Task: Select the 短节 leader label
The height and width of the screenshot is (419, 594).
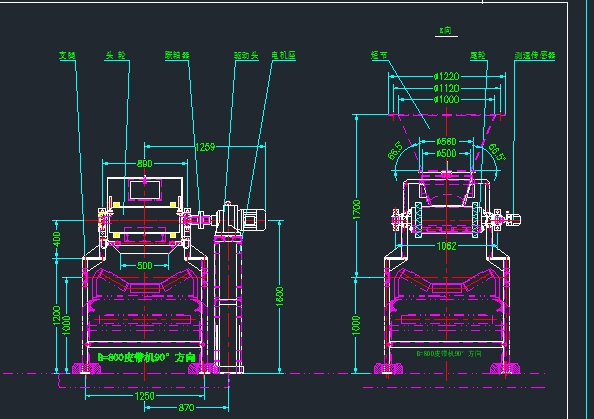Action: click(x=379, y=55)
